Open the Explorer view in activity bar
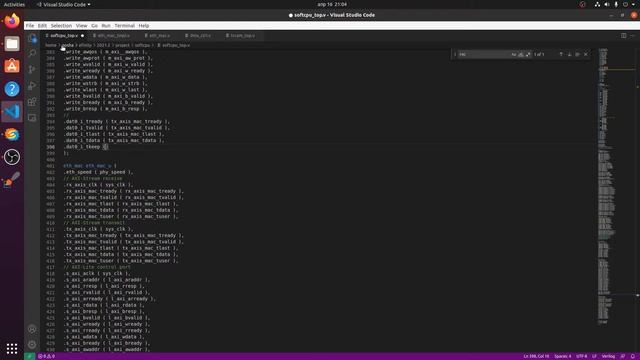The height and width of the screenshot is (360, 640). point(32,38)
